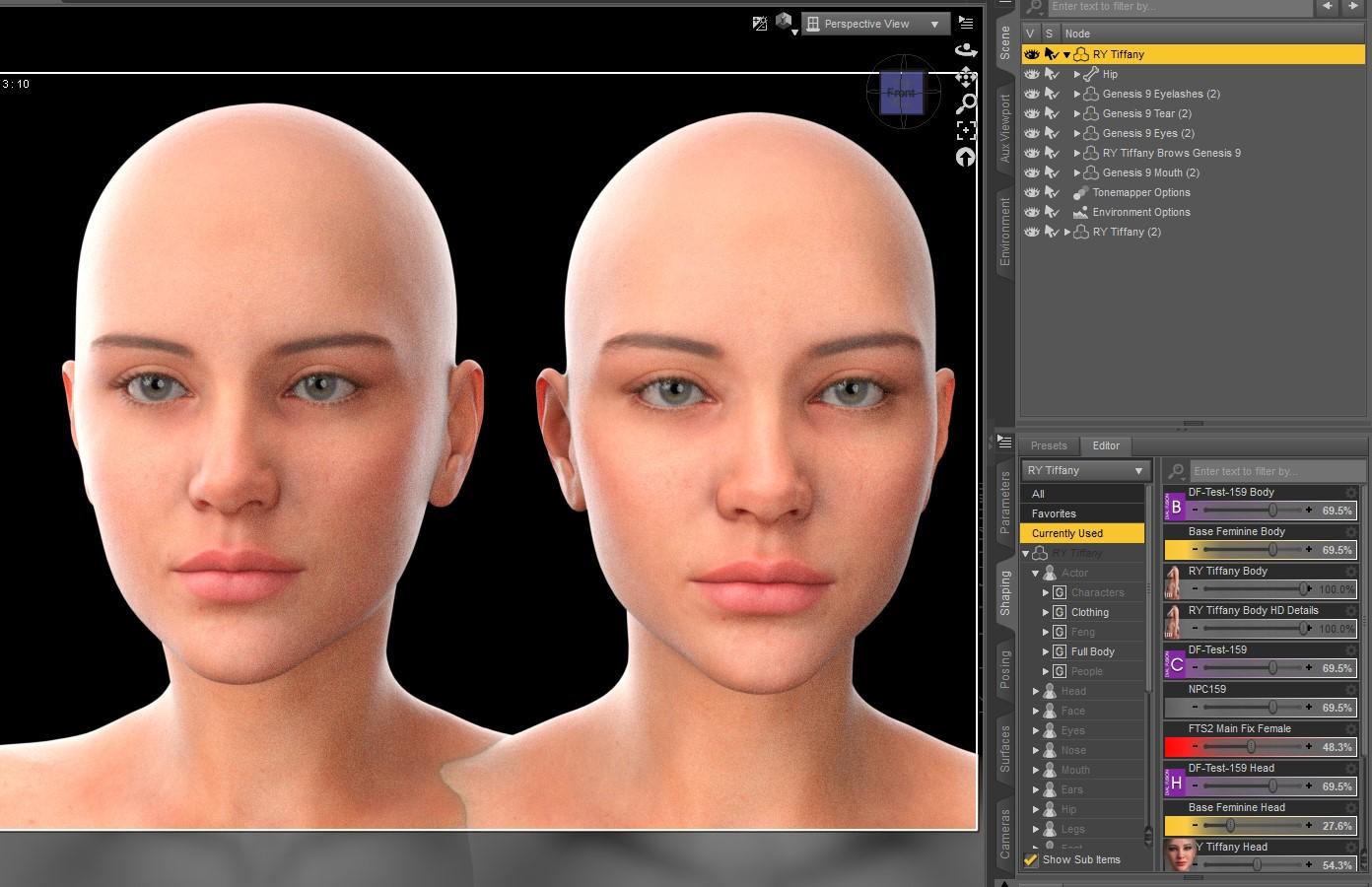The image size is (1372, 887).
Task: Click the Shaping filter search magnifier icon
Action: click(1176, 471)
